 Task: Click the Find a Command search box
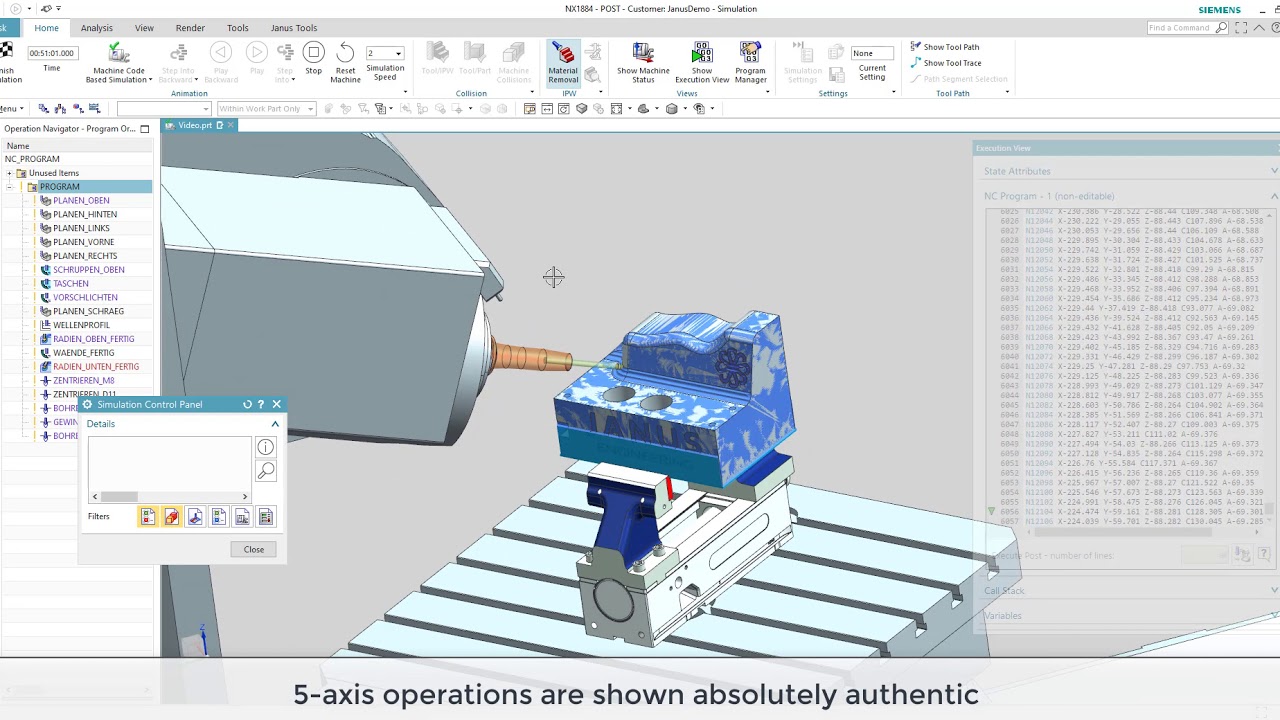[1188, 28]
